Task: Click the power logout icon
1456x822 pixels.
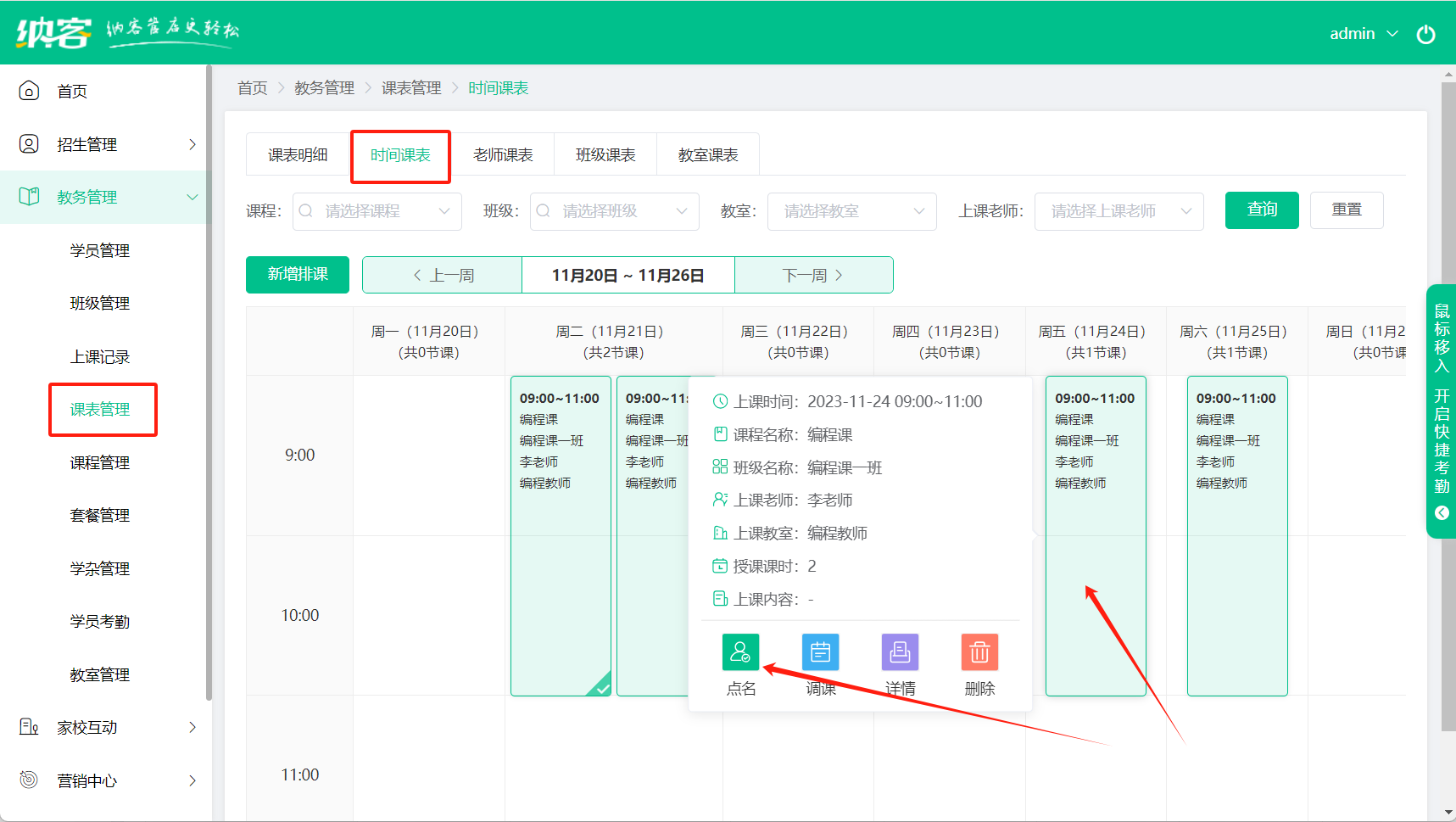Action: tap(1425, 34)
